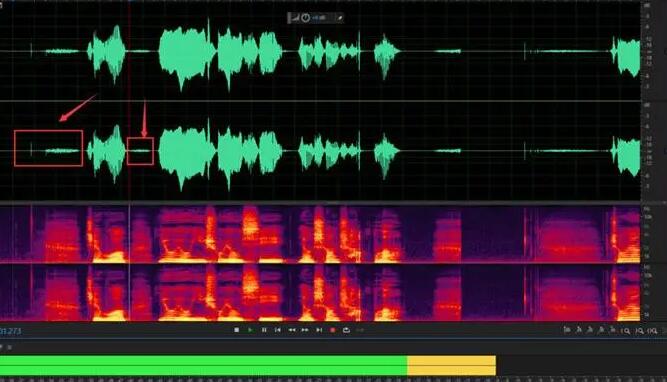The width and height of the screenshot is (667, 382).
Task: Toggle Loop Playback button
Action: (346, 330)
